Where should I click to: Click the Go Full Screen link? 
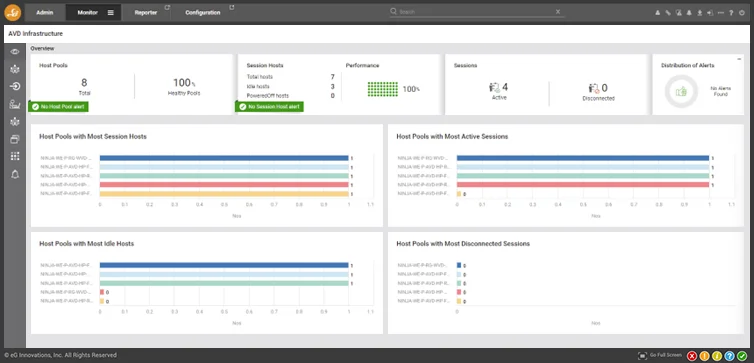666,355
